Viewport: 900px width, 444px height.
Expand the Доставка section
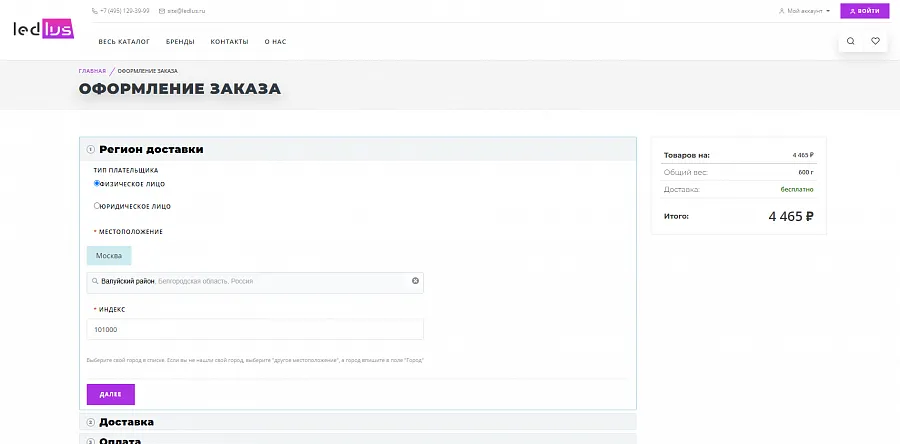358,422
